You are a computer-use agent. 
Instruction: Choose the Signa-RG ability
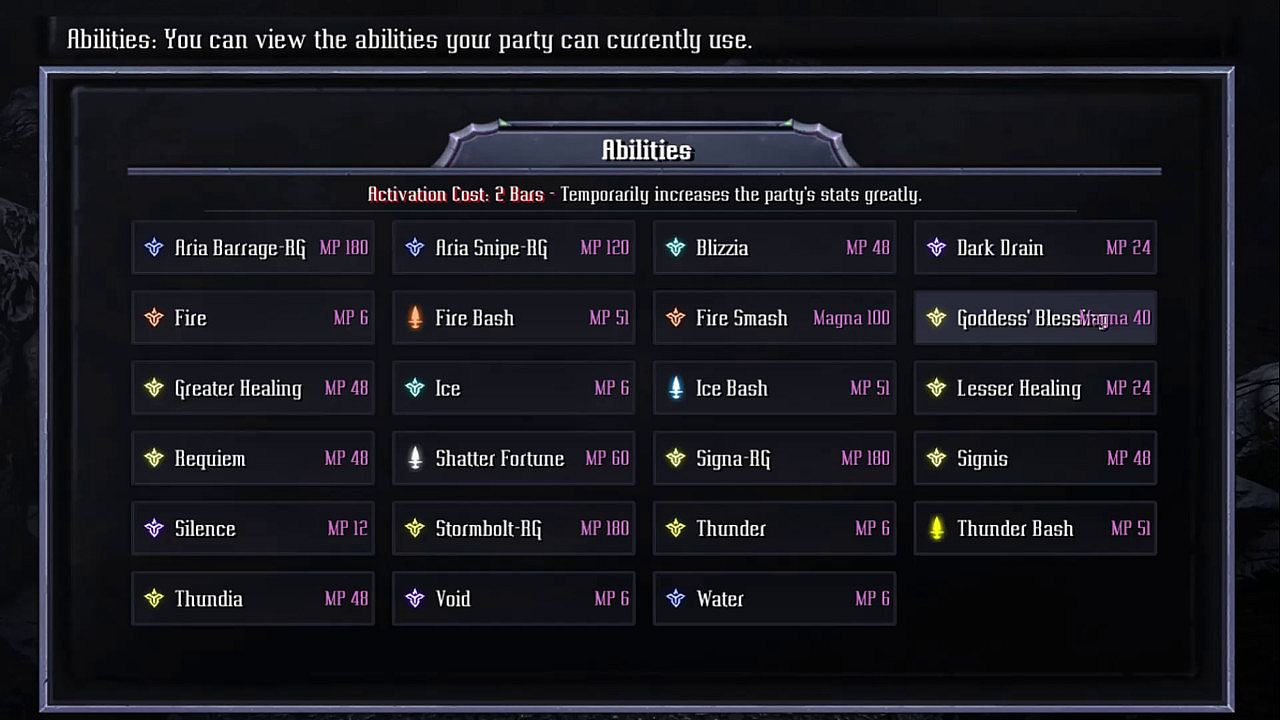click(x=774, y=458)
